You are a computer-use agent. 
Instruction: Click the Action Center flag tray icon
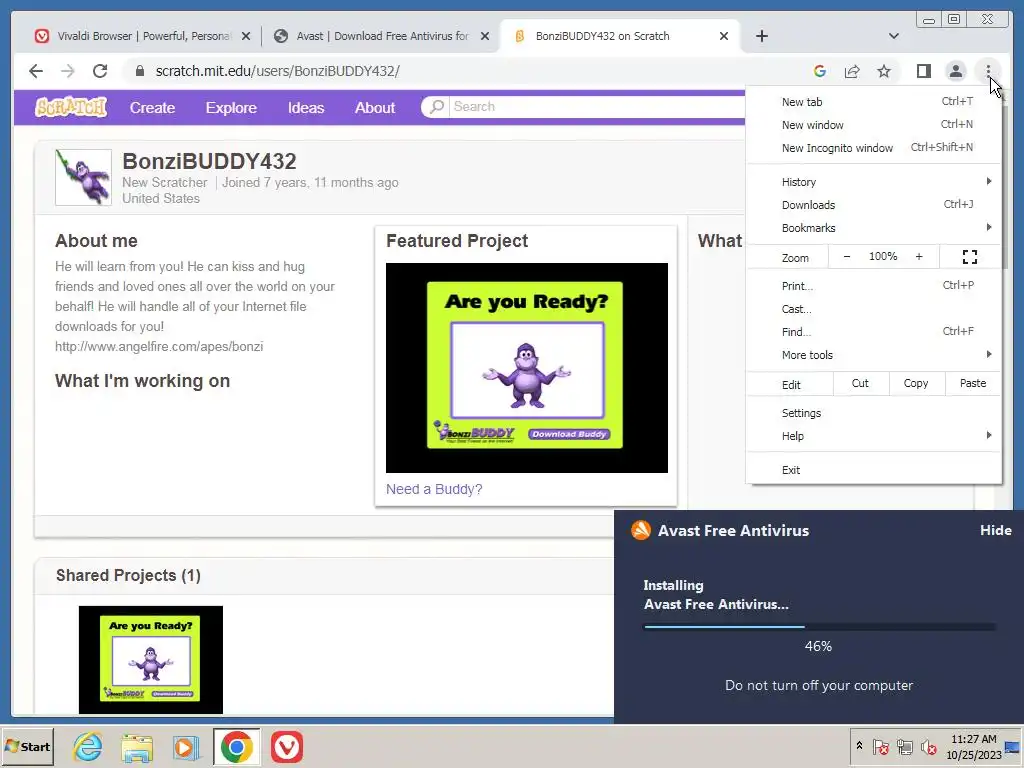pyautogui.click(x=881, y=746)
